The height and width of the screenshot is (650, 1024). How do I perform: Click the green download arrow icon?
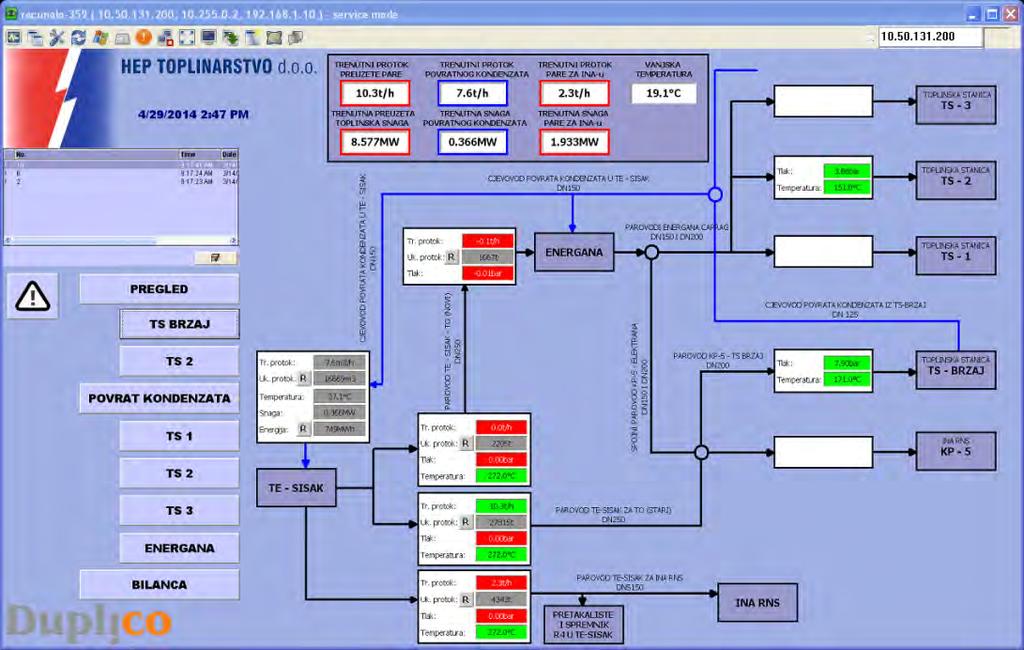(x=231, y=38)
